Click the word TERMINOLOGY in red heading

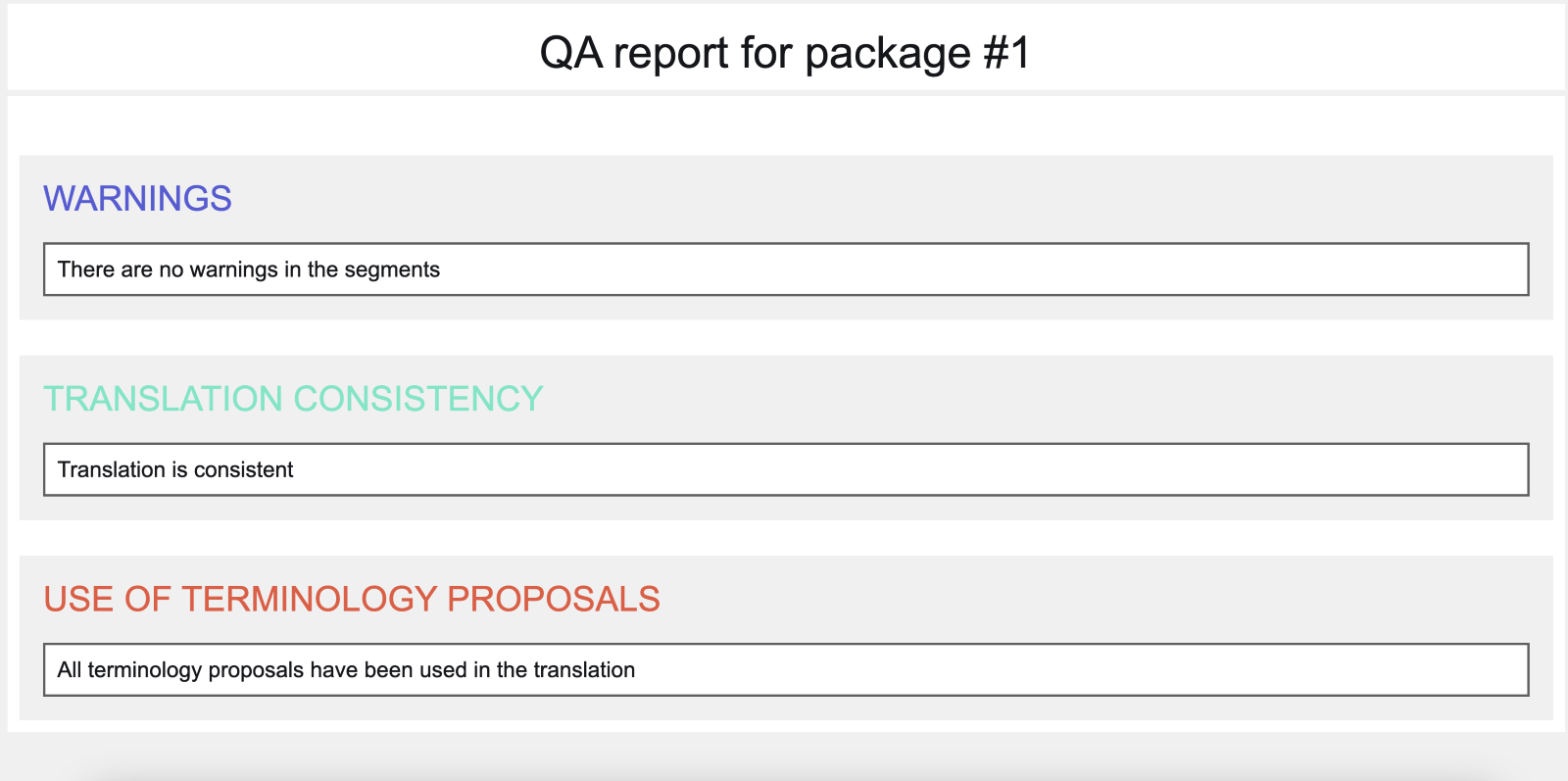tap(310, 599)
